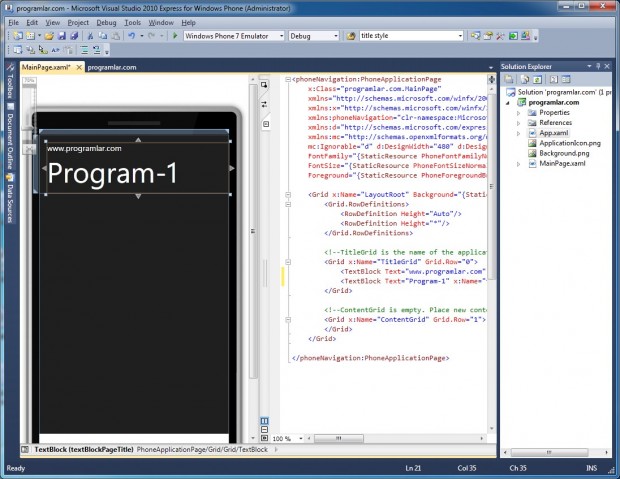Screen dimensions: 620x479
Task: Click the New Project toolbar icon
Action: [18, 36]
